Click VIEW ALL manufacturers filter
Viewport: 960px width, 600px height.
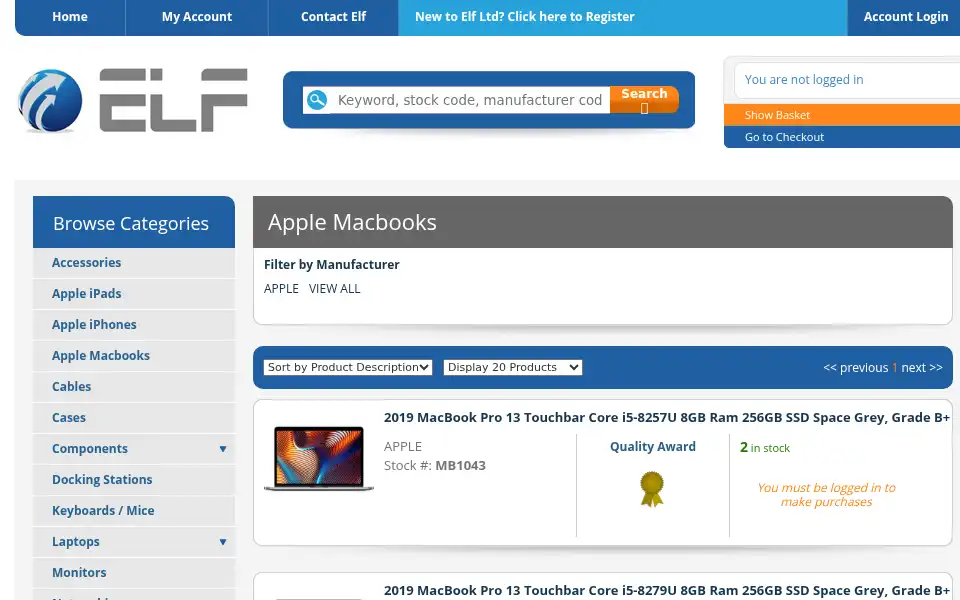[334, 289]
